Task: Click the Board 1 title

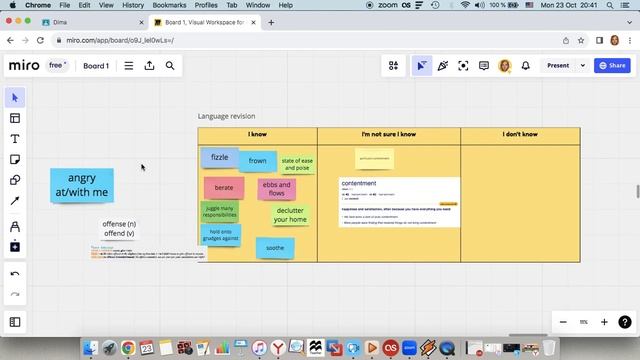Action: [96, 66]
